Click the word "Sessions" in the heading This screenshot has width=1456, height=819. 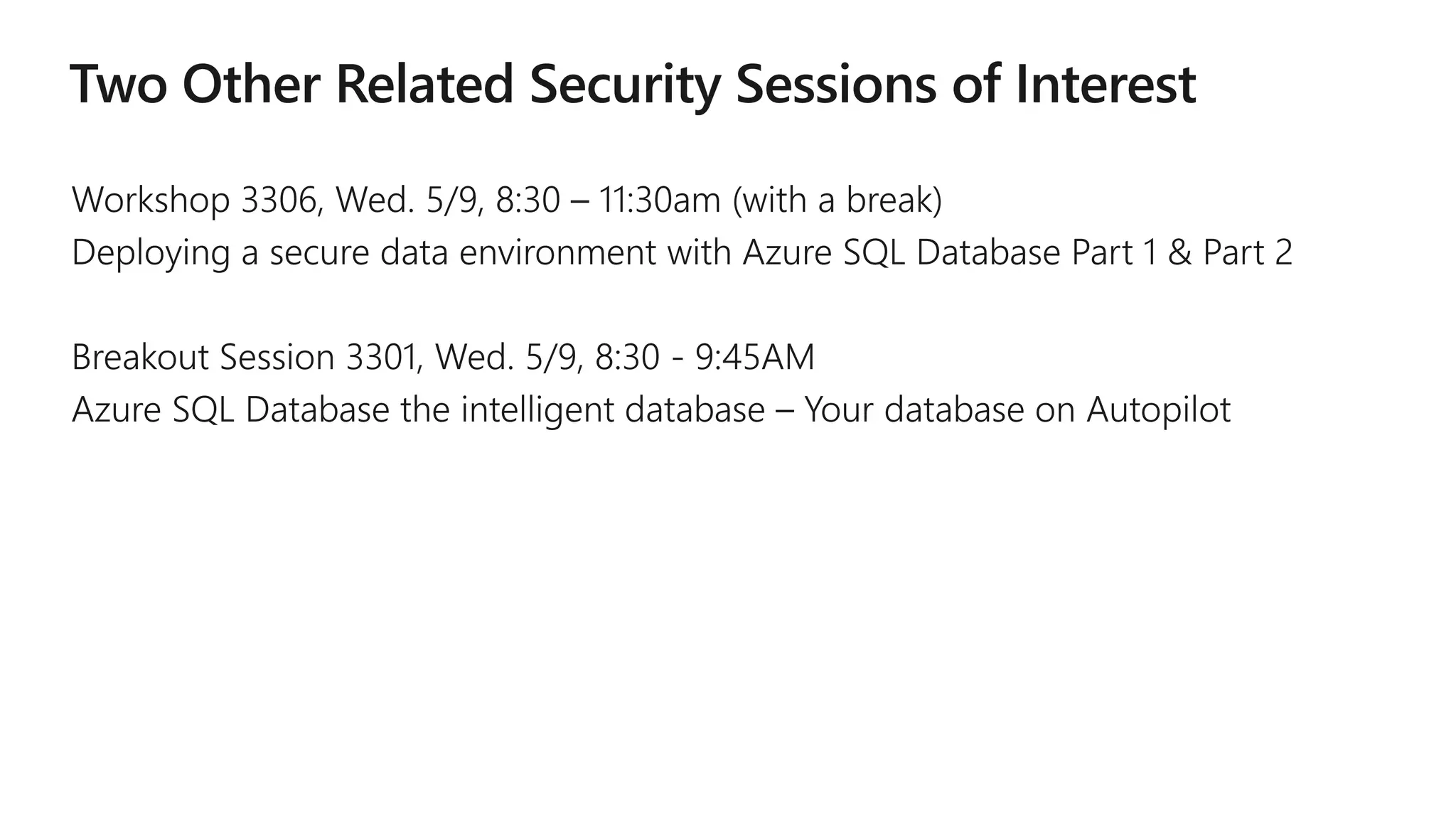tap(836, 85)
